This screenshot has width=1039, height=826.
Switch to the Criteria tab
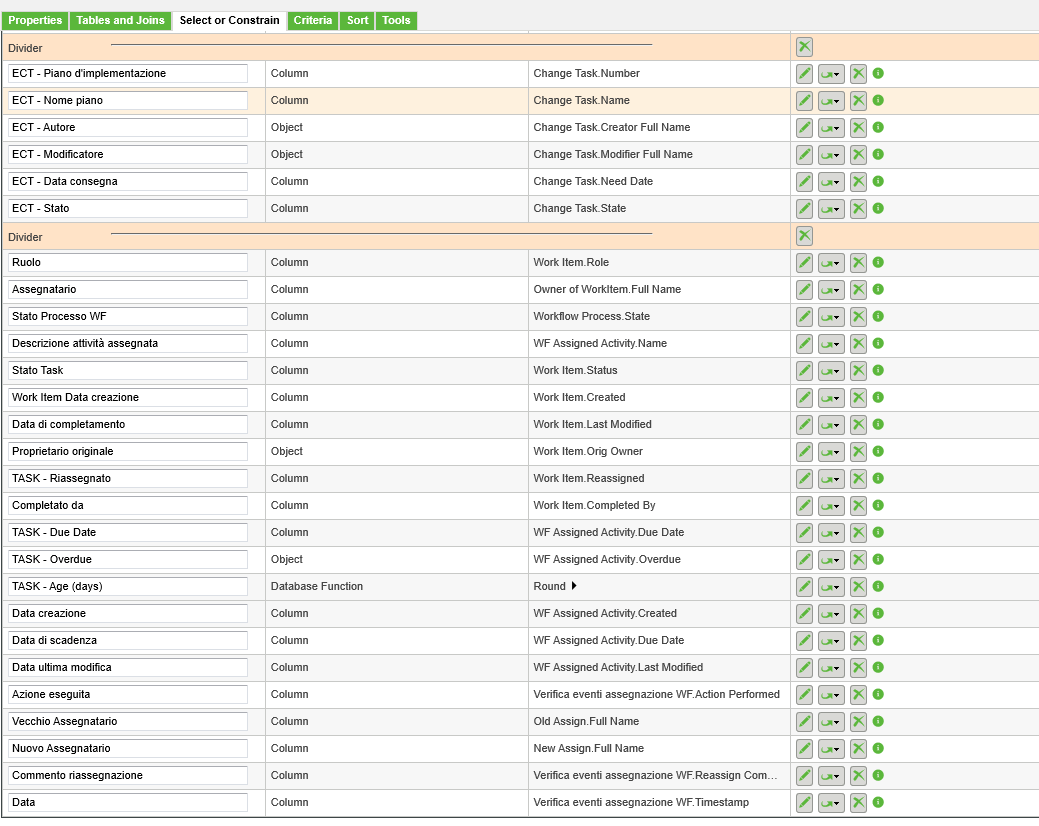(x=312, y=19)
